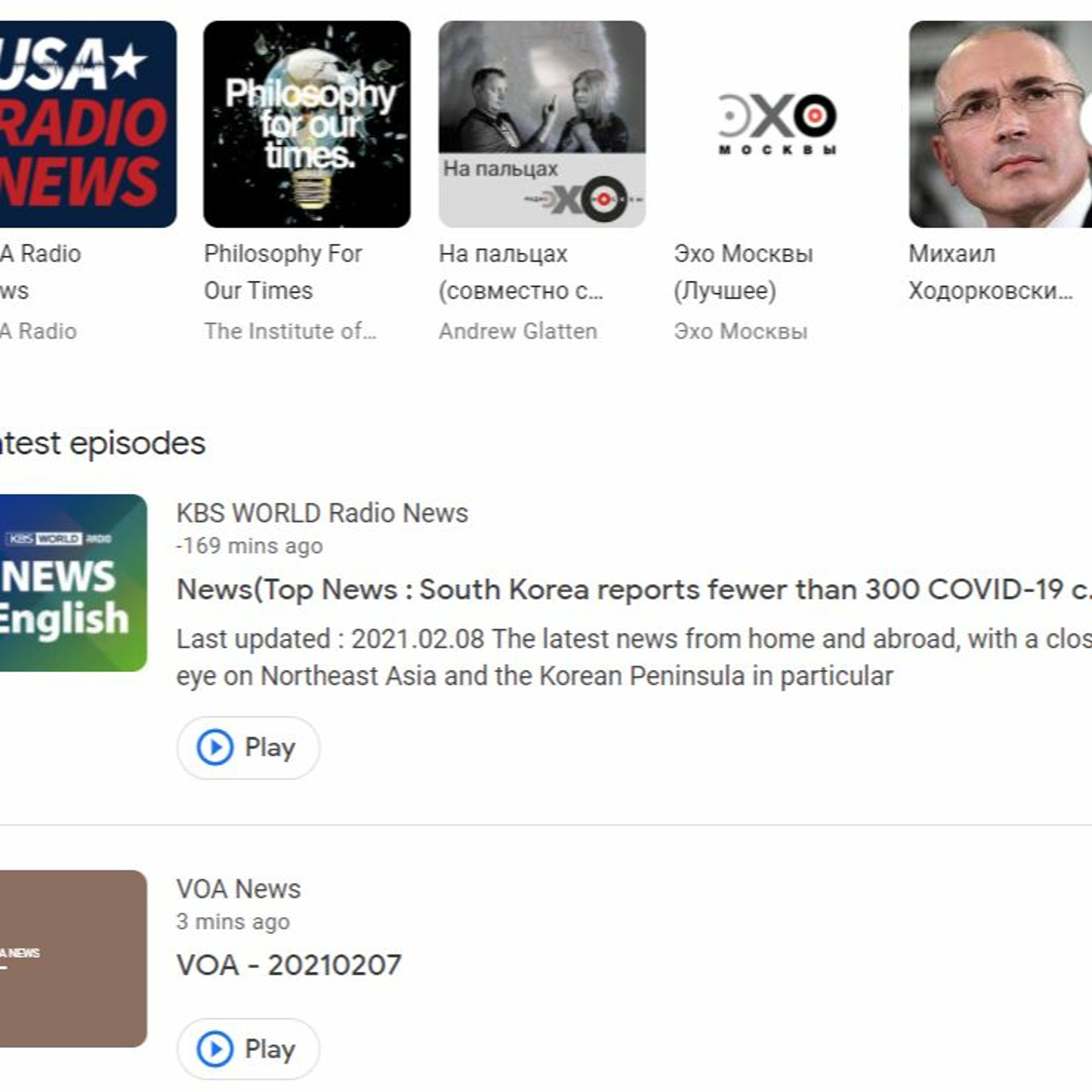Play the KBS WORLD Radio News episode

coord(249,748)
